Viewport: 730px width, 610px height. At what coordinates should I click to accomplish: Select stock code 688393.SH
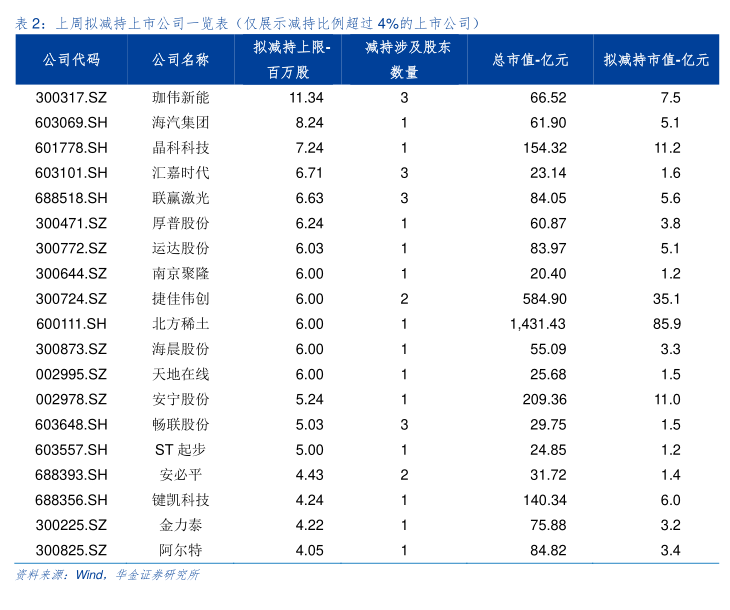pos(71,475)
